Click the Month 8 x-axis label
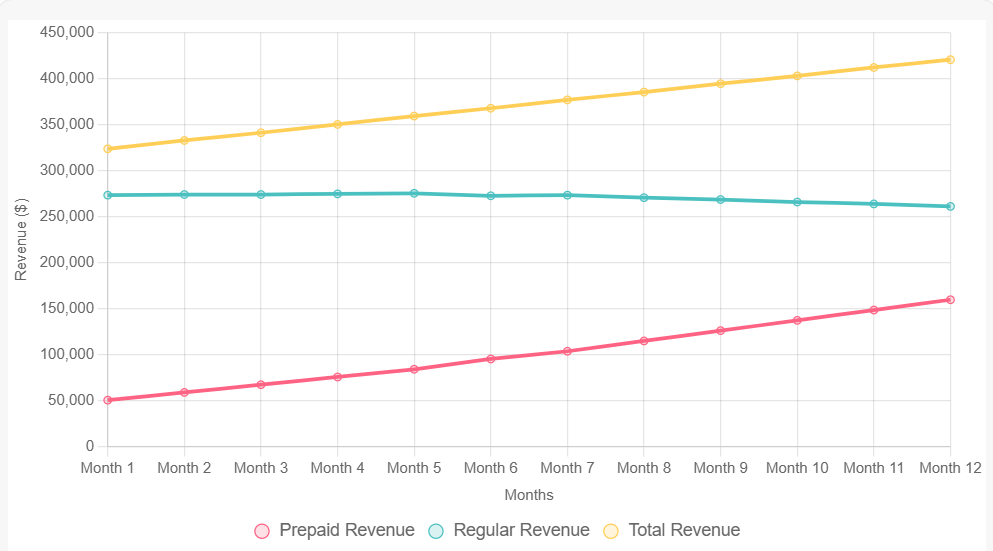993x551 pixels. 644,468
